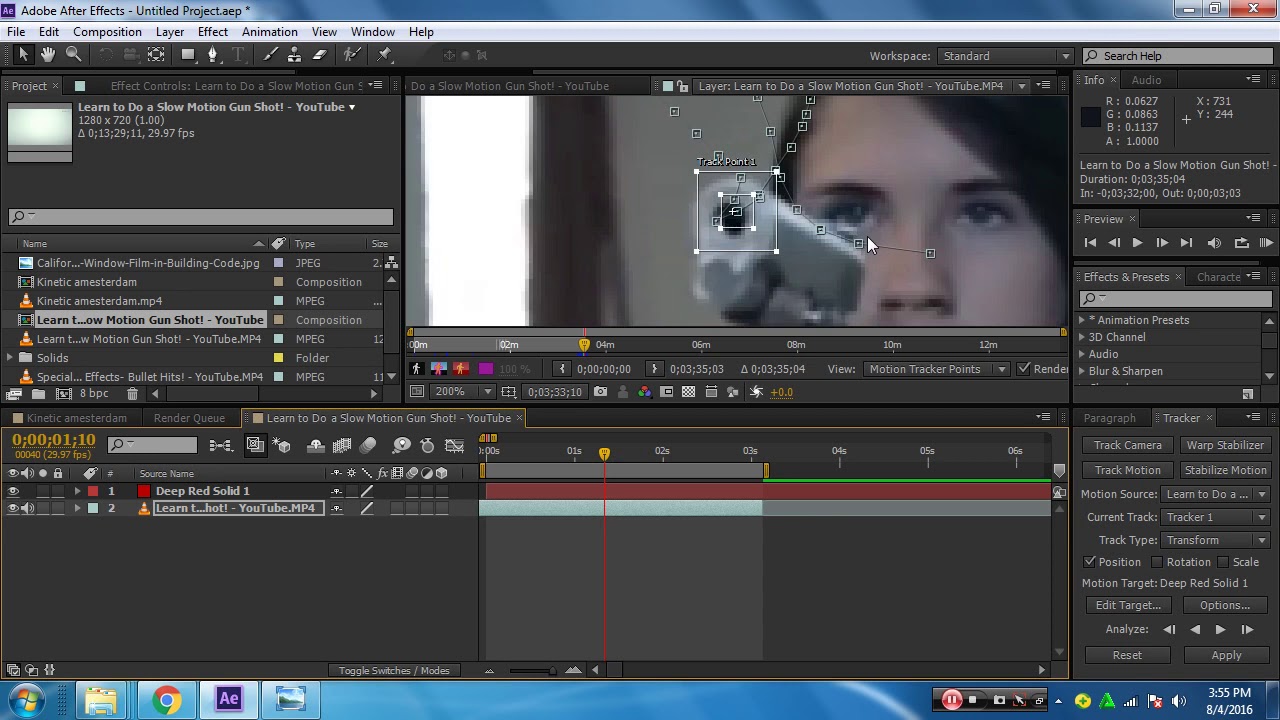Enable the Rotation checkbox in Tracker

coord(1157,563)
